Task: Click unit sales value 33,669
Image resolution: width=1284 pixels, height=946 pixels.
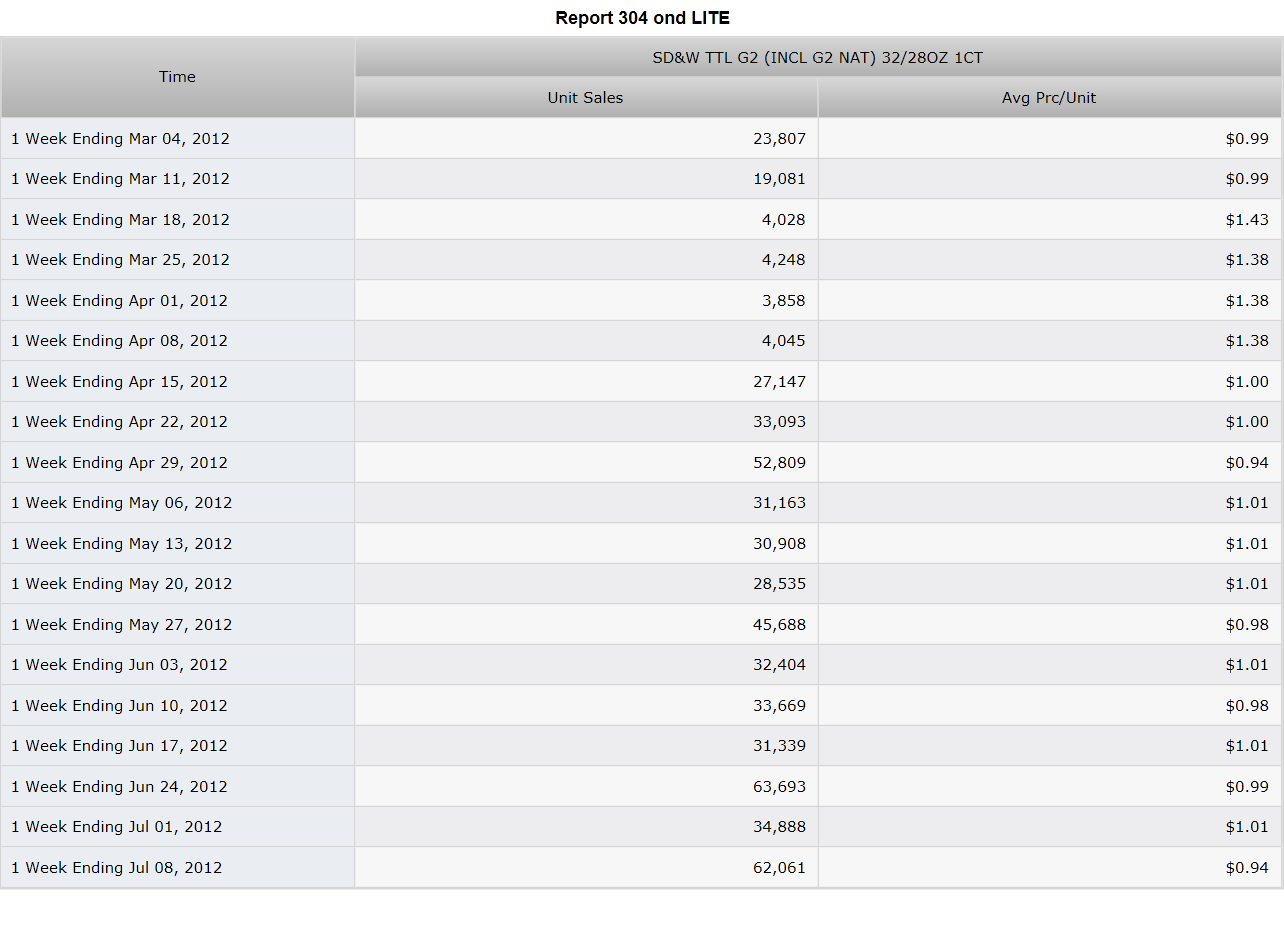Action: point(779,706)
